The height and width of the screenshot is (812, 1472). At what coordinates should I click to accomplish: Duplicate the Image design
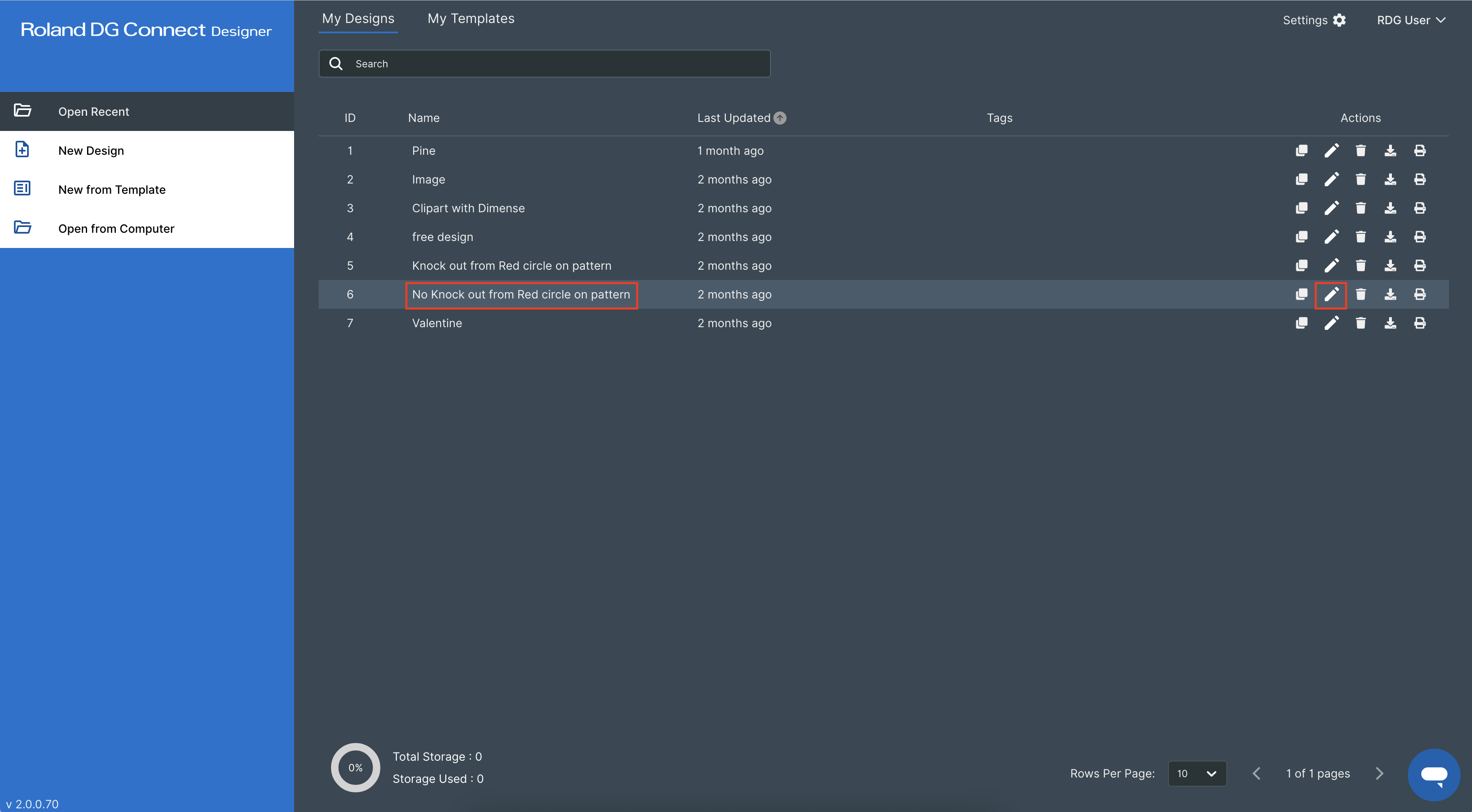pos(1301,179)
